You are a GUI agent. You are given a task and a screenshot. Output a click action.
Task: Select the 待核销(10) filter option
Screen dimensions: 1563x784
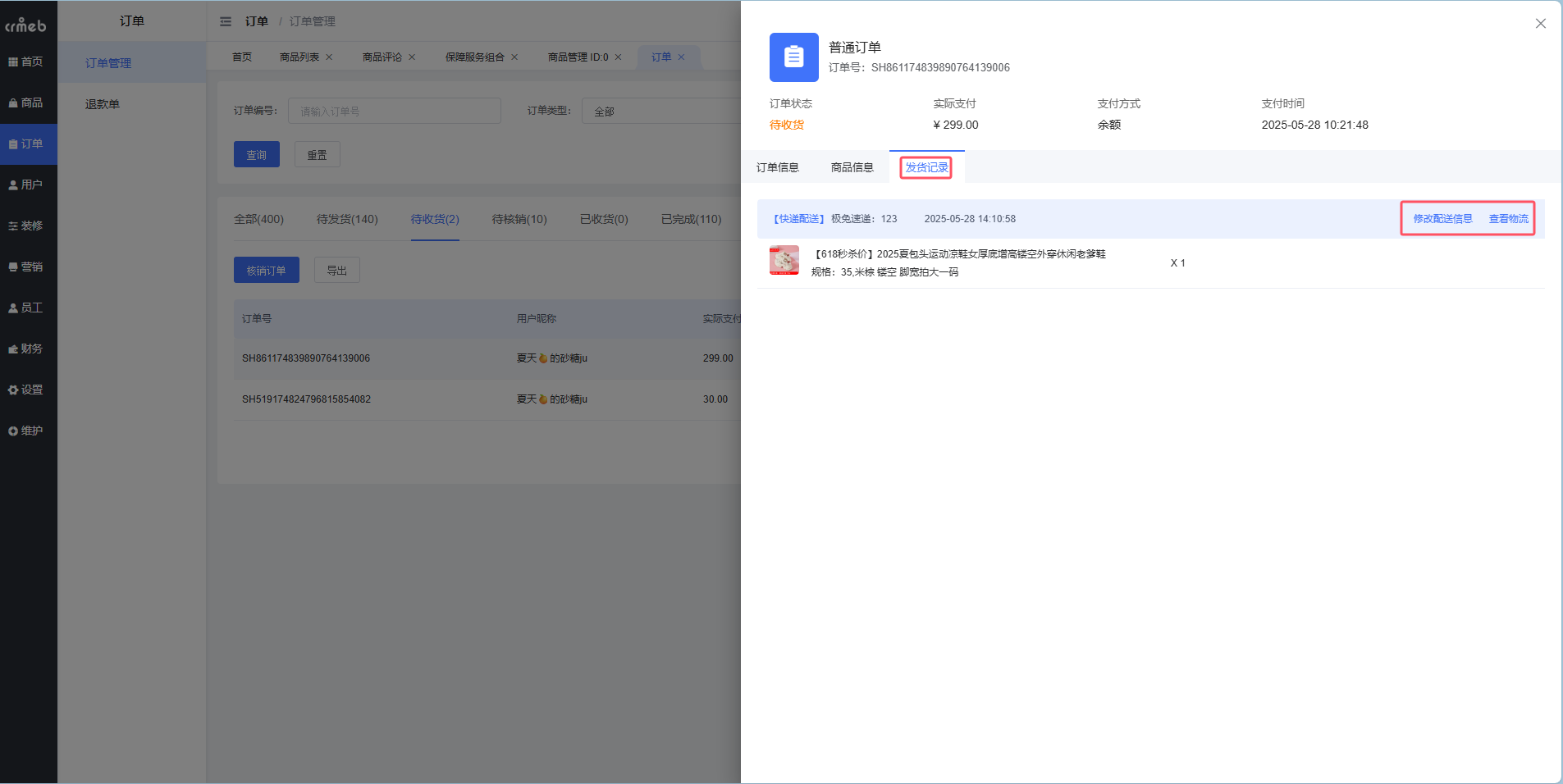pyautogui.click(x=518, y=219)
